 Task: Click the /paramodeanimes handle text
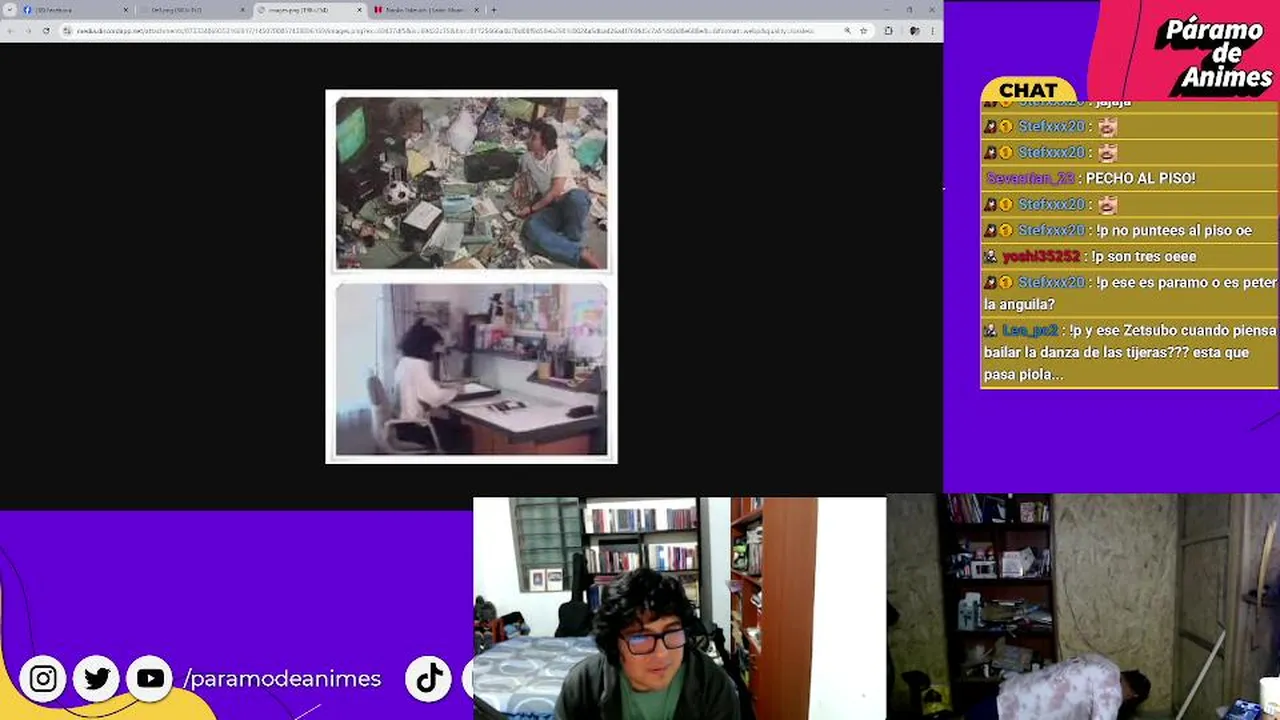tap(282, 679)
